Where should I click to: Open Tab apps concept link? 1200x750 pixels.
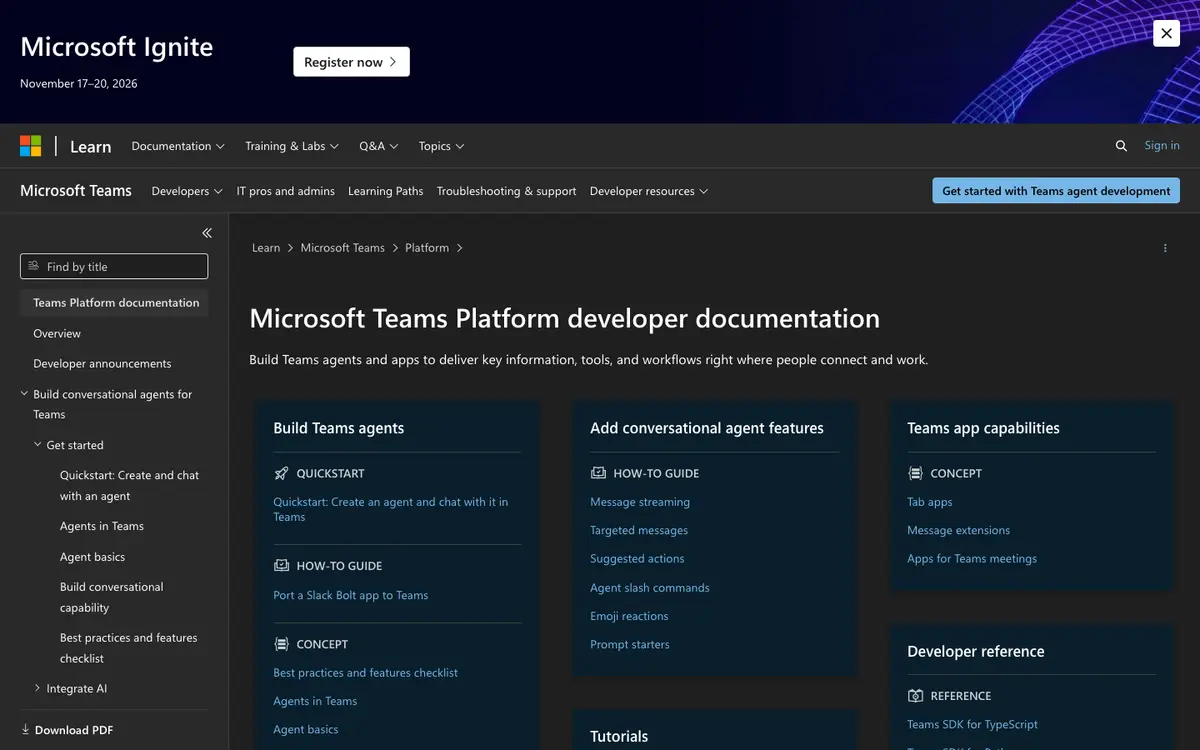coord(930,502)
